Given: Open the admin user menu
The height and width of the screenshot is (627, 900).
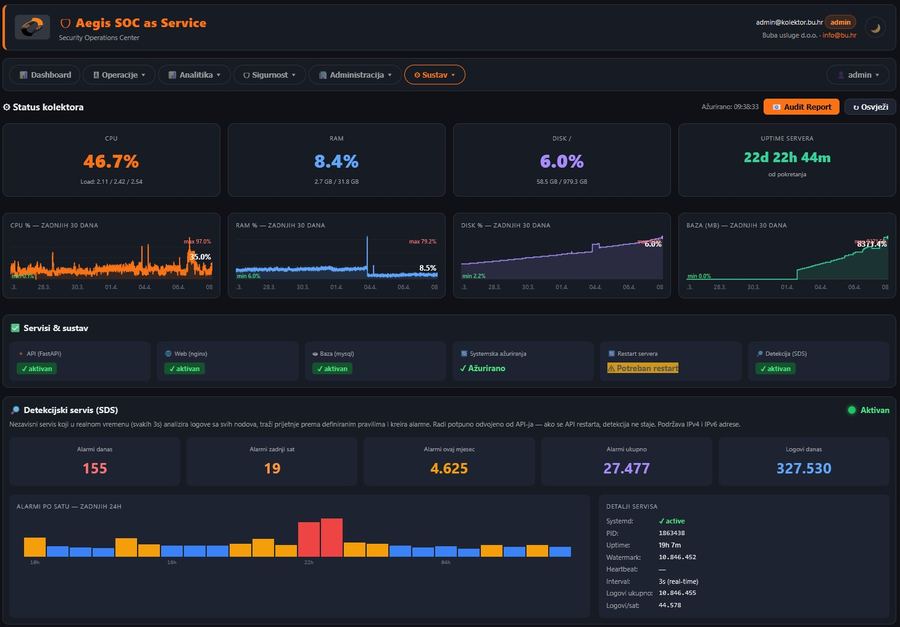Looking at the screenshot, I should tap(857, 75).
